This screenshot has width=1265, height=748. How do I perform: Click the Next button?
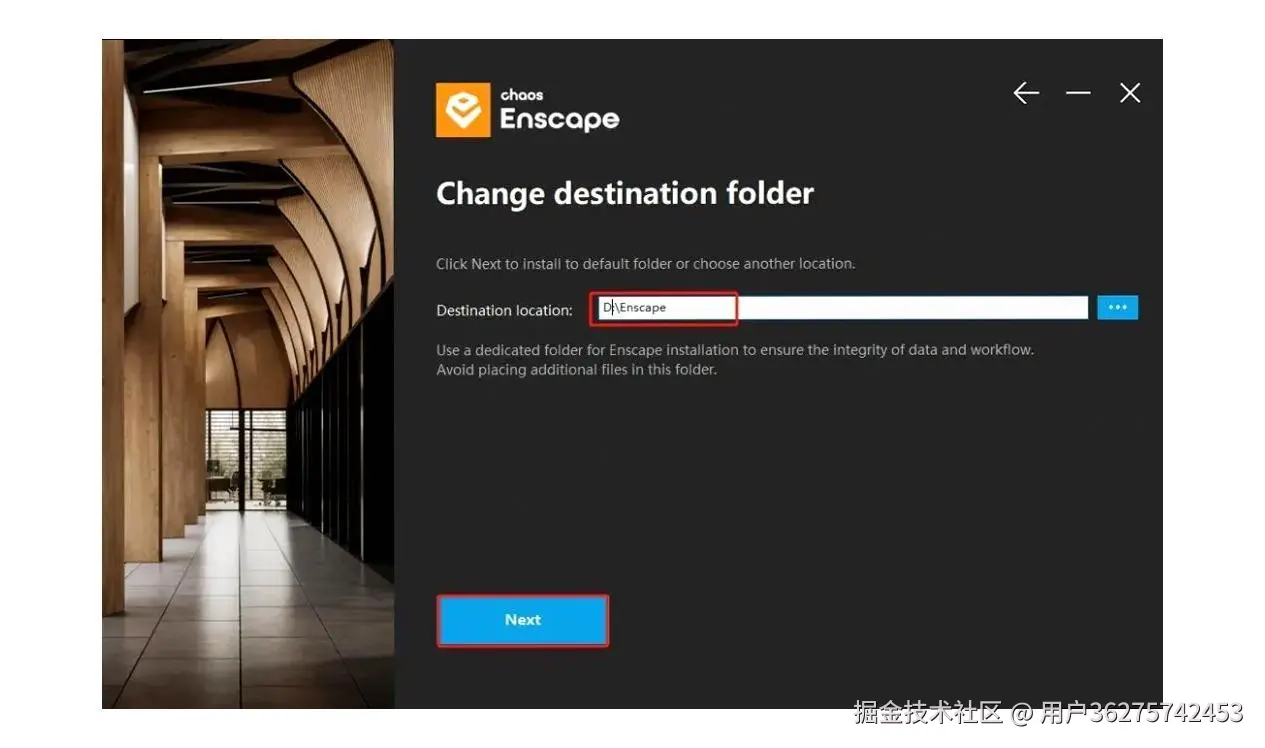[x=523, y=620]
